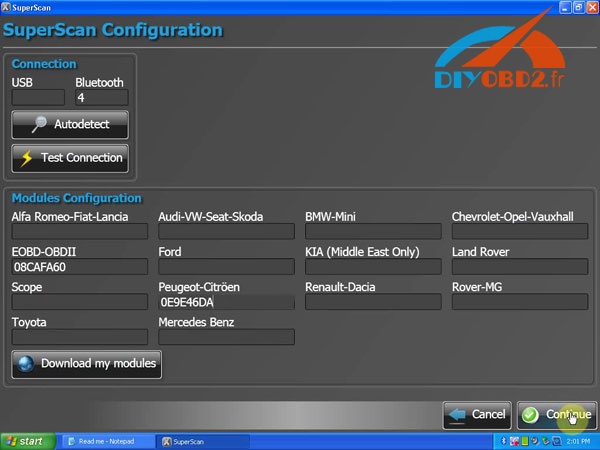Click the blue arrow icon on Cancel
The height and width of the screenshot is (450, 600).
tap(458, 415)
